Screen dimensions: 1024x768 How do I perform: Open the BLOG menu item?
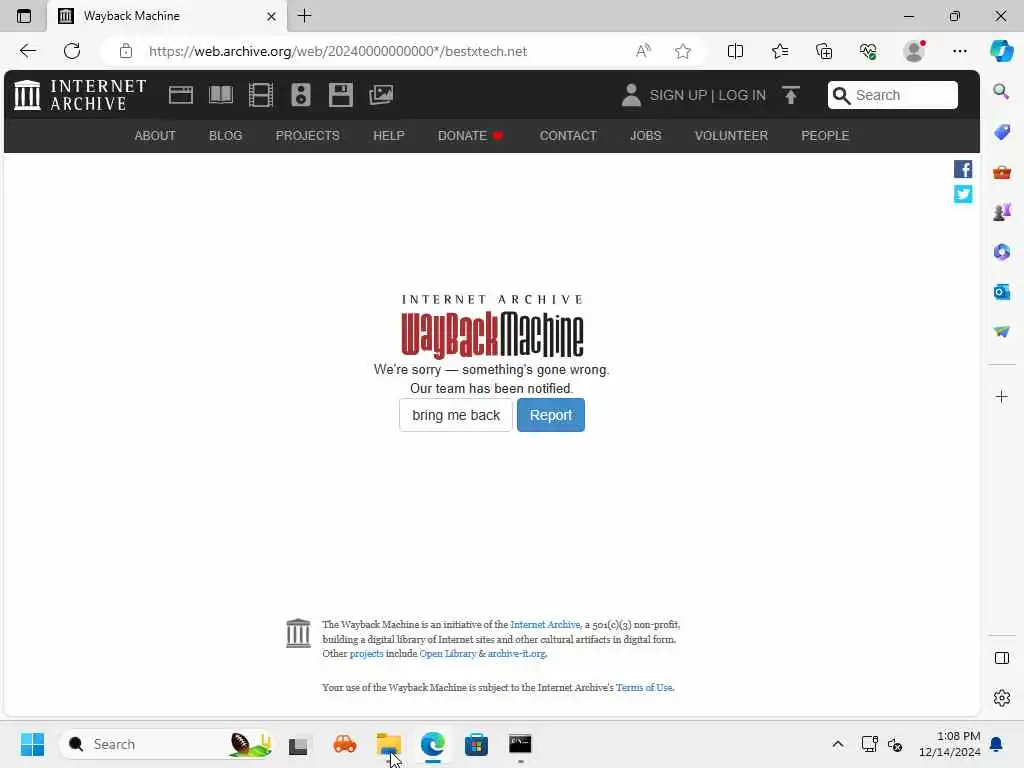pyautogui.click(x=225, y=135)
